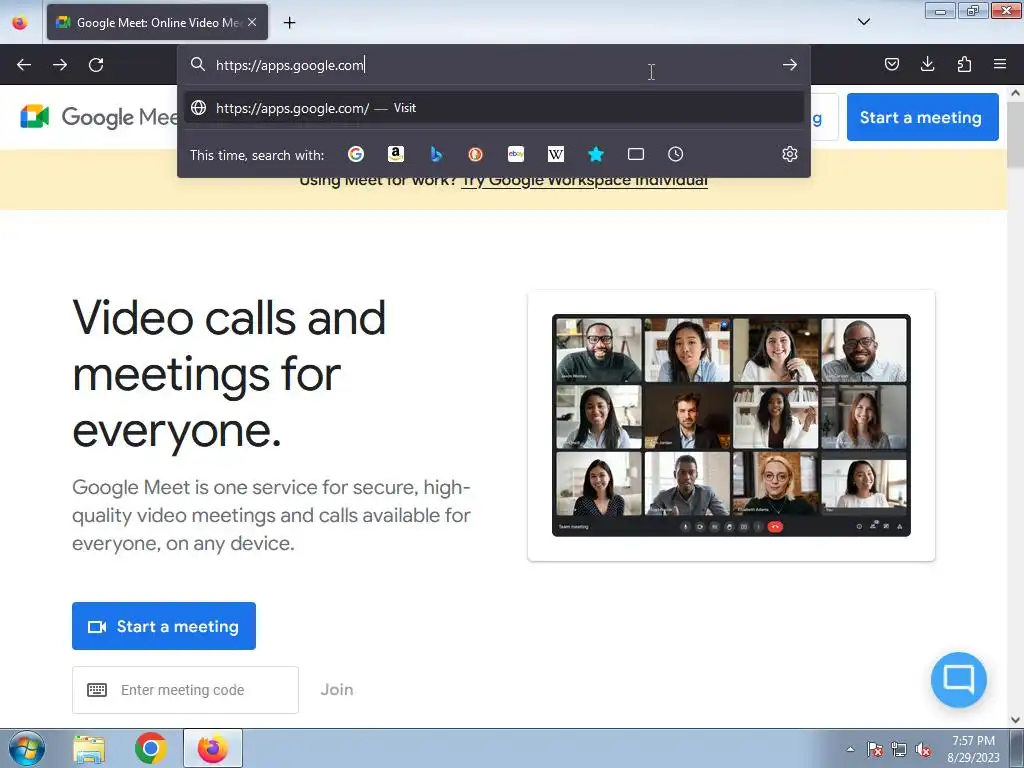The height and width of the screenshot is (768, 1024).
Task: Click the header Start a meeting button
Action: coord(922,117)
